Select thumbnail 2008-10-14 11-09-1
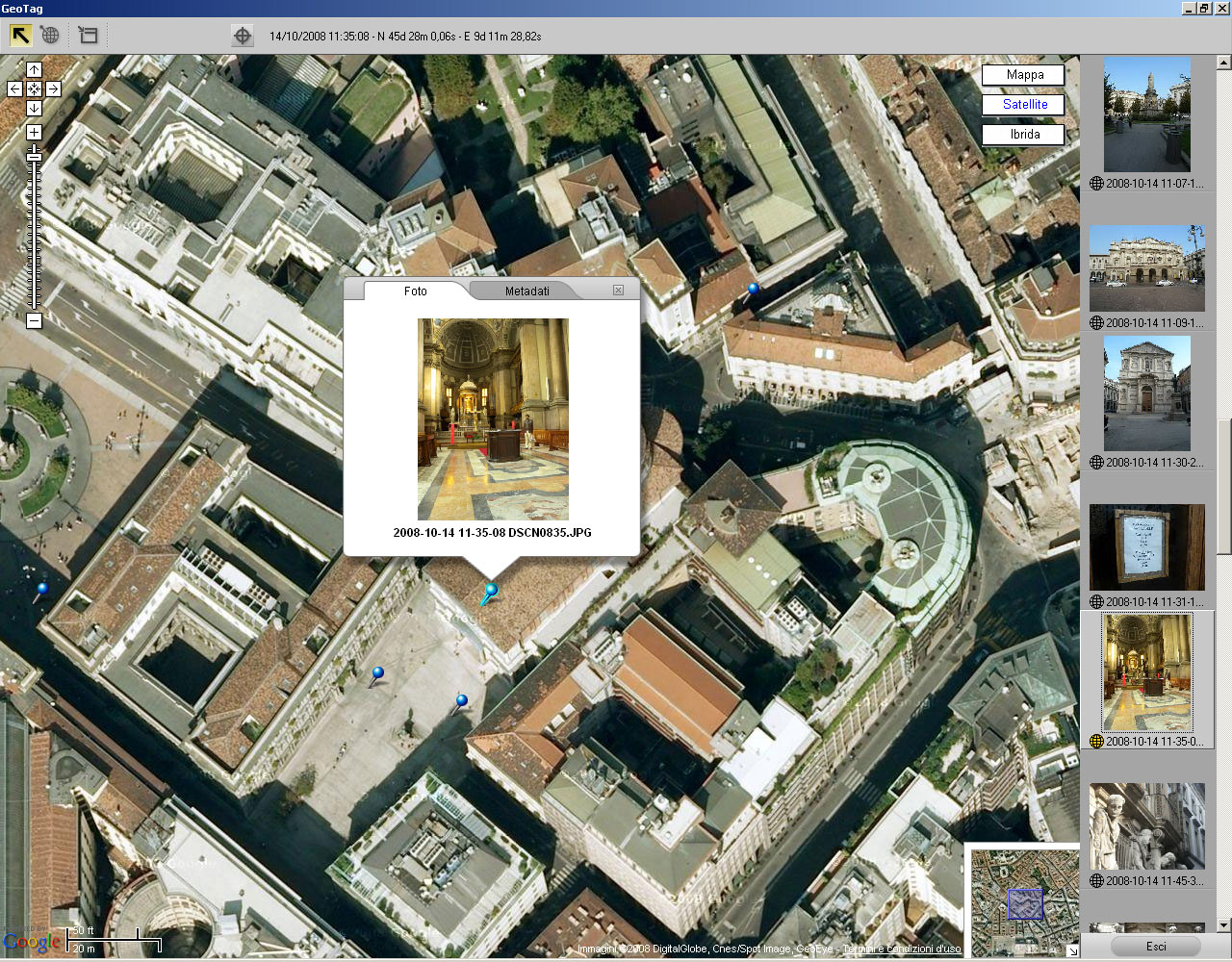Image resolution: width=1232 pixels, height=962 pixels. pyautogui.click(x=1146, y=268)
